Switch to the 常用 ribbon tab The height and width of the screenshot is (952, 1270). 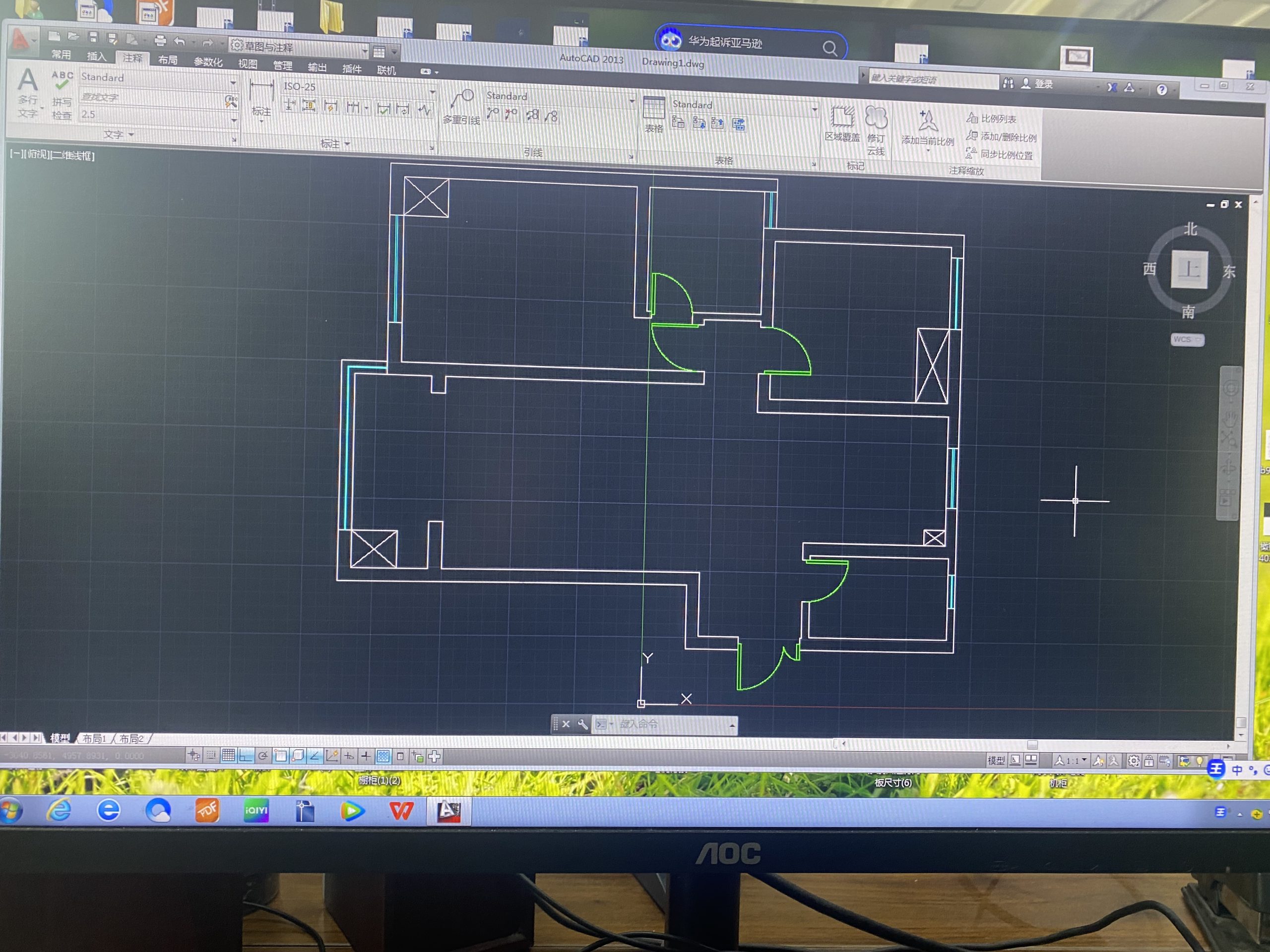[61, 55]
